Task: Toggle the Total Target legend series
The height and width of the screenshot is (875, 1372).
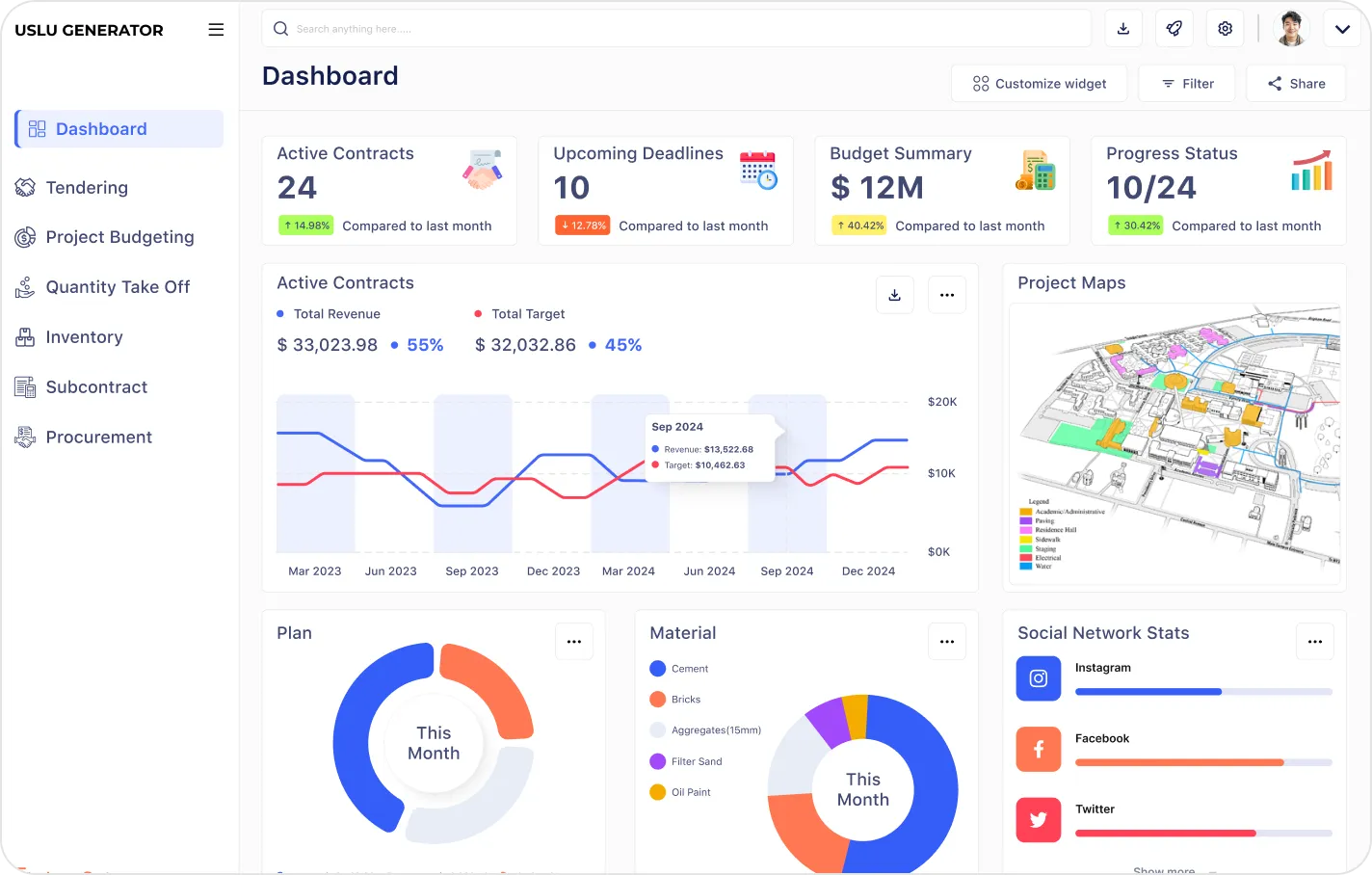Action: [520, 314]
